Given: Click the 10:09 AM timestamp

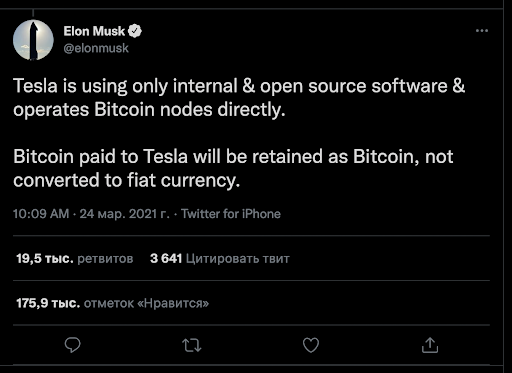Looking at the screenshot, I should pos(41,214).
